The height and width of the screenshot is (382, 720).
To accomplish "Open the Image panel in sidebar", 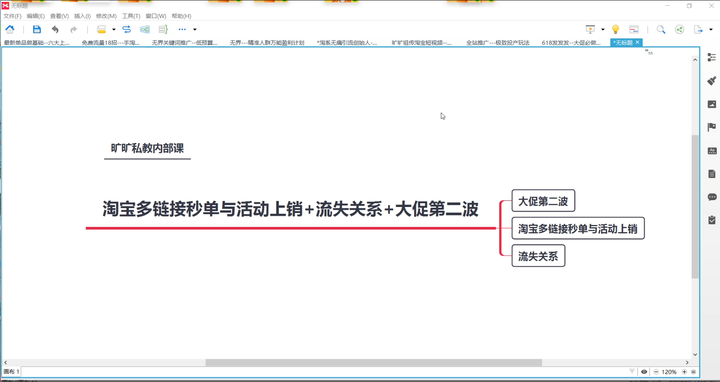I will pyautogui.click(x=712, y=104).
